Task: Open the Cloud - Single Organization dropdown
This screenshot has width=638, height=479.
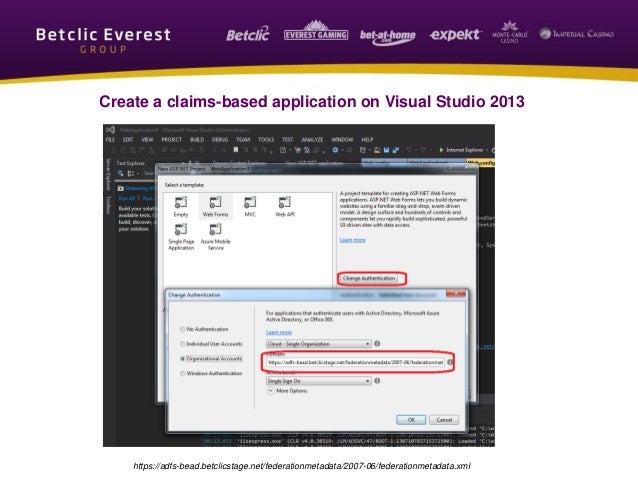Action: [x=319, y=344]
